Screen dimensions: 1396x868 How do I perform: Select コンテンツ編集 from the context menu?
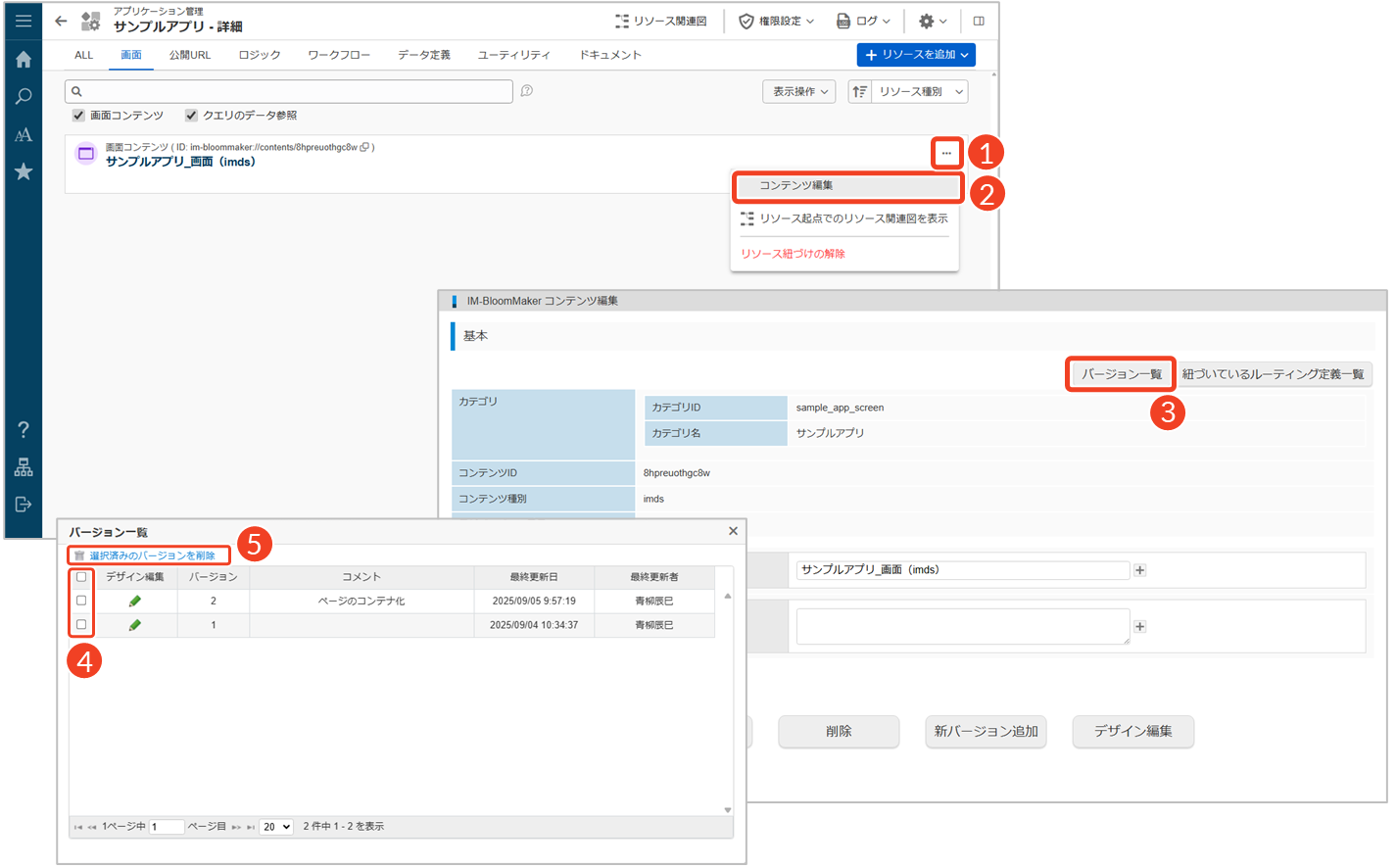click(846, 185)
